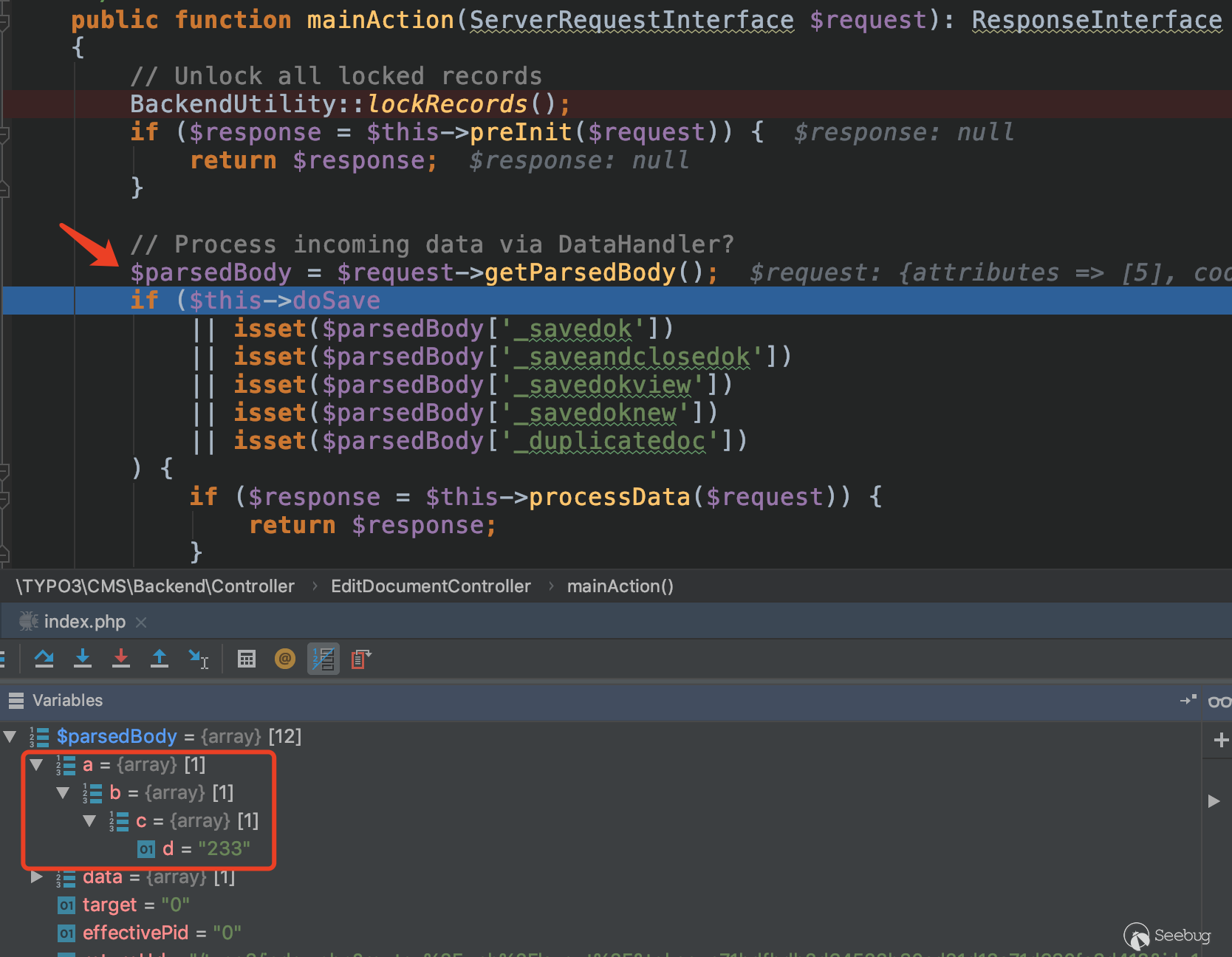
Task: Click the glasses watches icon
Action: click(1219, 701)
